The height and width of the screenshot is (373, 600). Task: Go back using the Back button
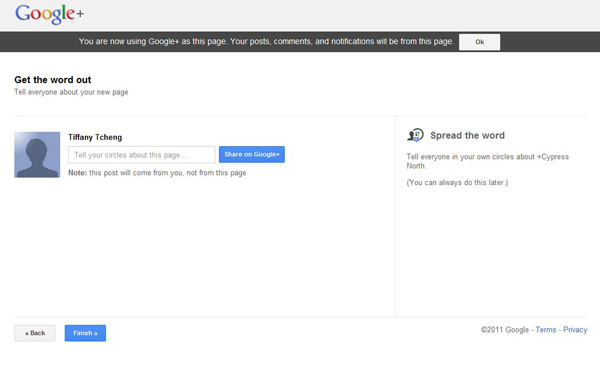click(x=35, y=333)
